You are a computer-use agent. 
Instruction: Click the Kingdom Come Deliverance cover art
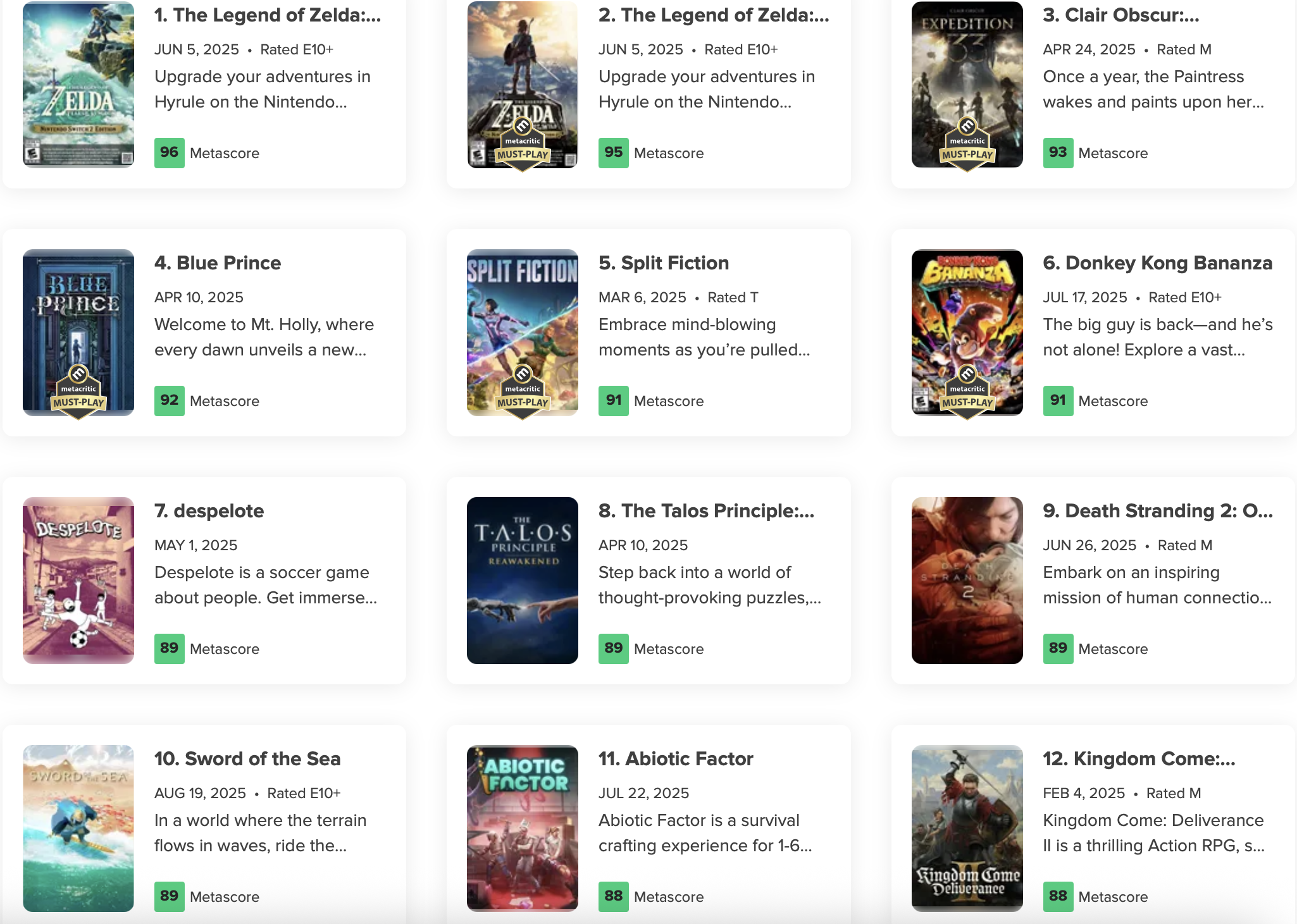[967, 828]
